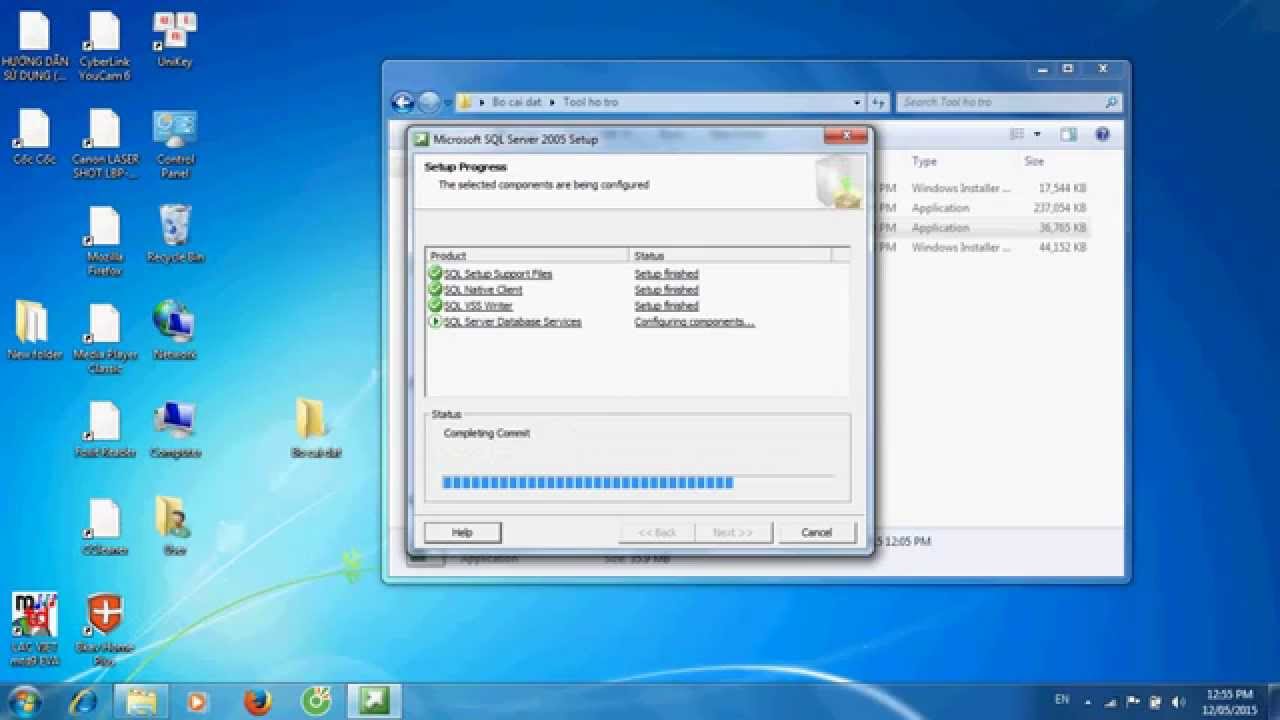Image resolution: width=1280 pixels, height=720 pixels.
Task: Click the Configuring components status link
Action: pyautogui.click(x=695, y=322)
